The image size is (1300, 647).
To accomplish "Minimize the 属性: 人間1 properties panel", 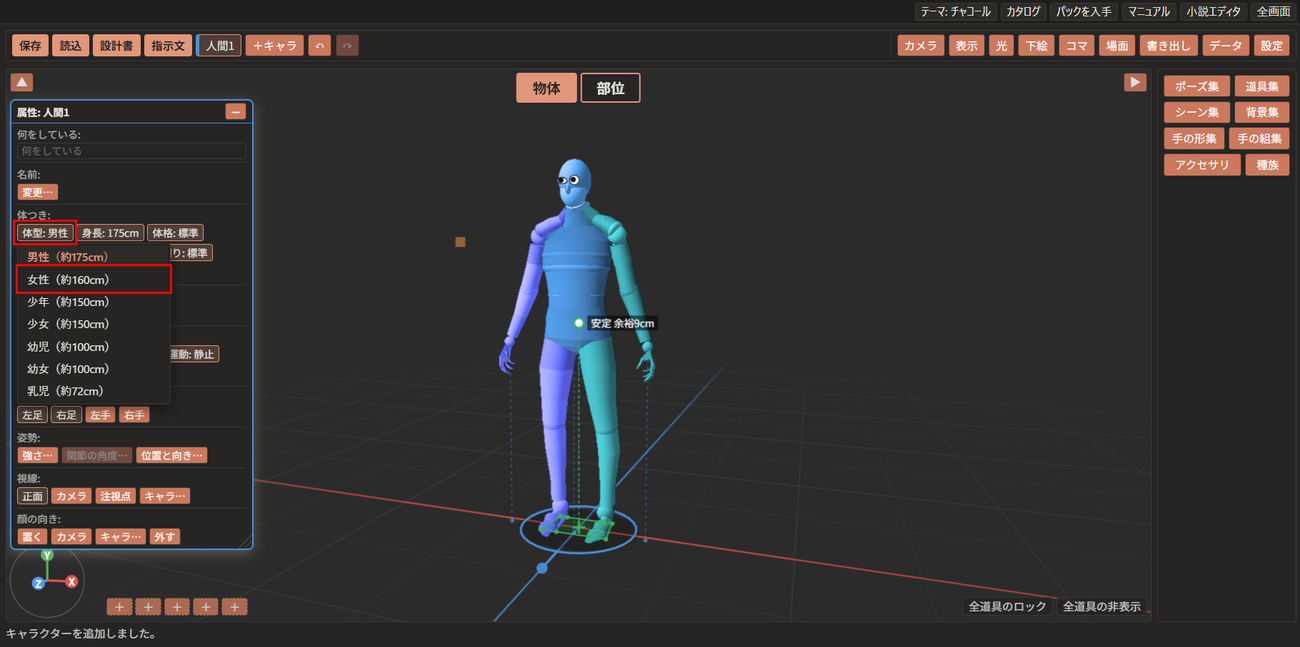I will point(236,112).
